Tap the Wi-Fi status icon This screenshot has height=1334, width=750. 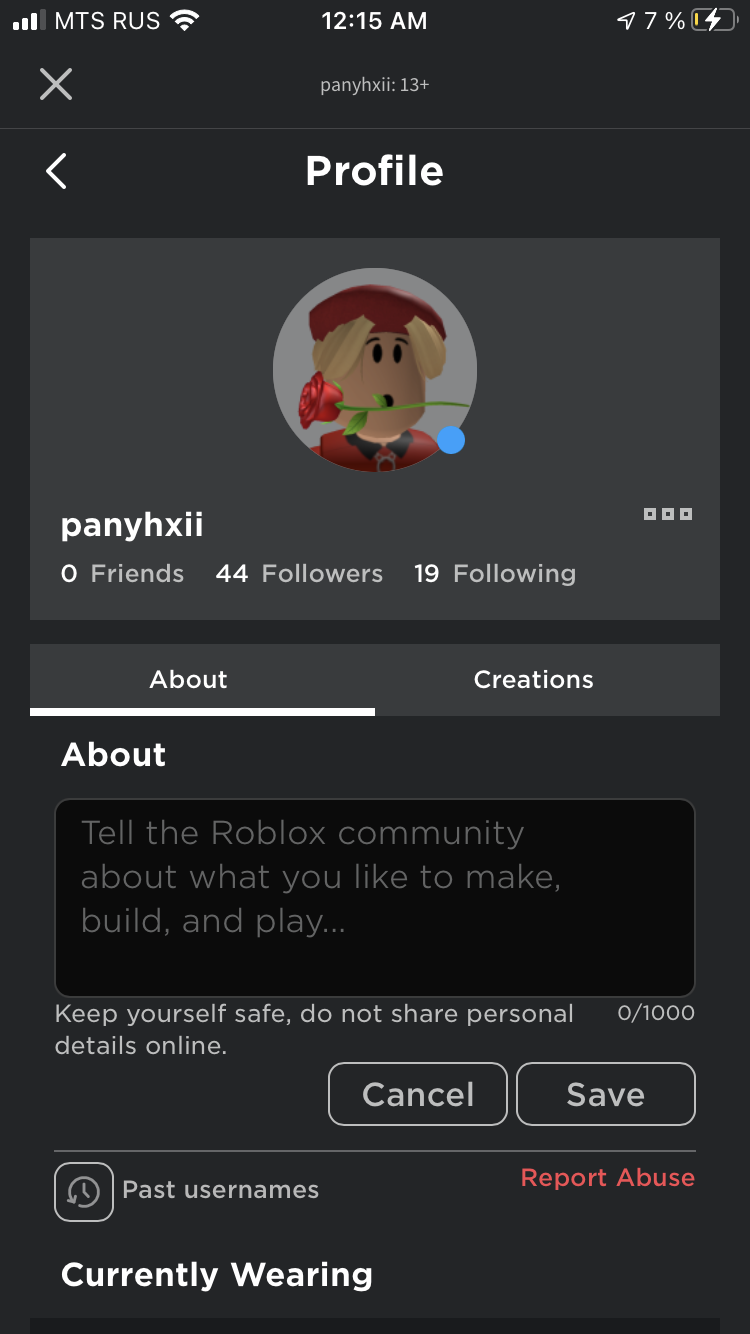pyautogui.click(x=185, y=21)
